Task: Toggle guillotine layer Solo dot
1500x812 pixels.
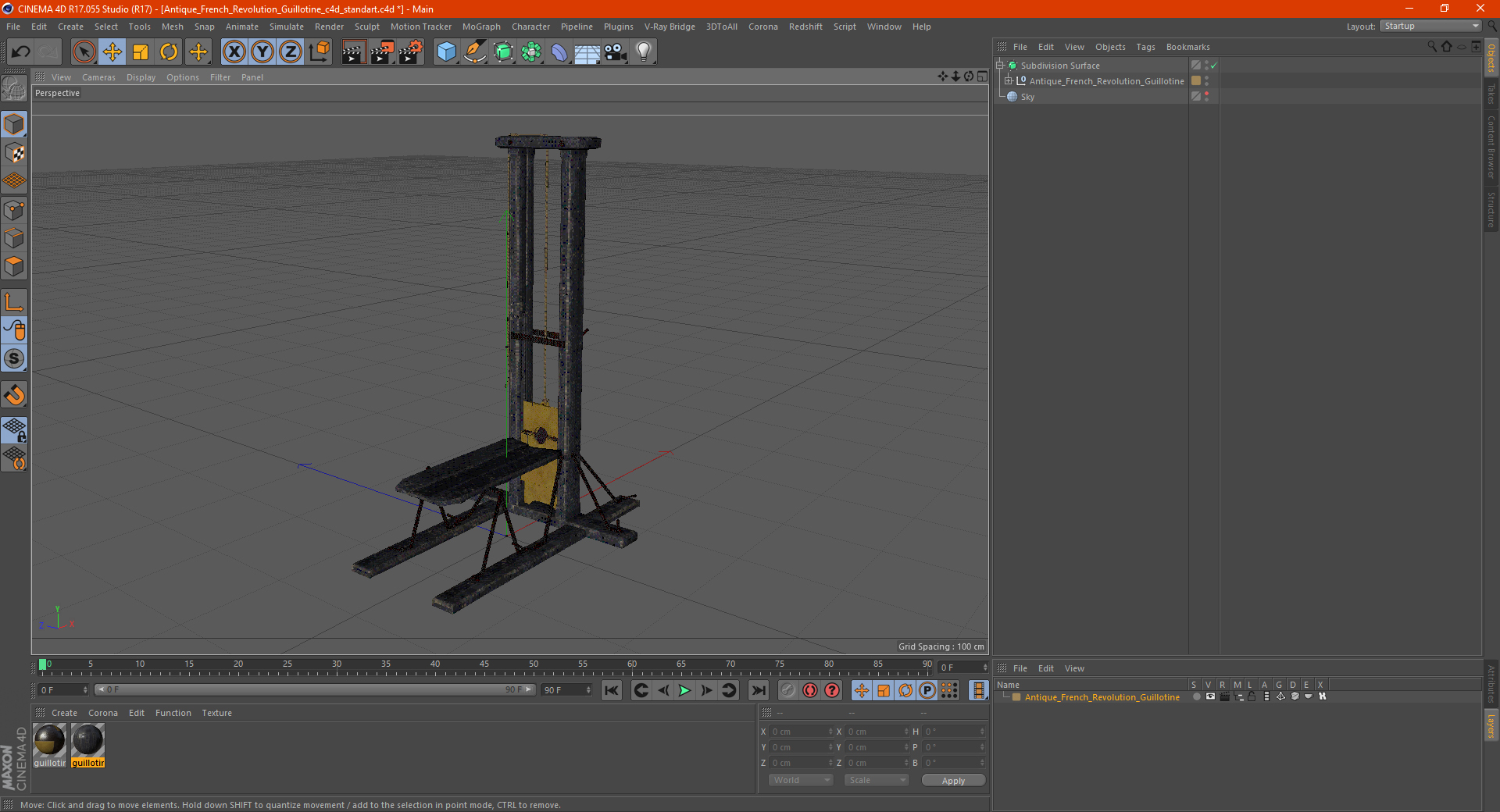Action: click(x=1196, y=696)
